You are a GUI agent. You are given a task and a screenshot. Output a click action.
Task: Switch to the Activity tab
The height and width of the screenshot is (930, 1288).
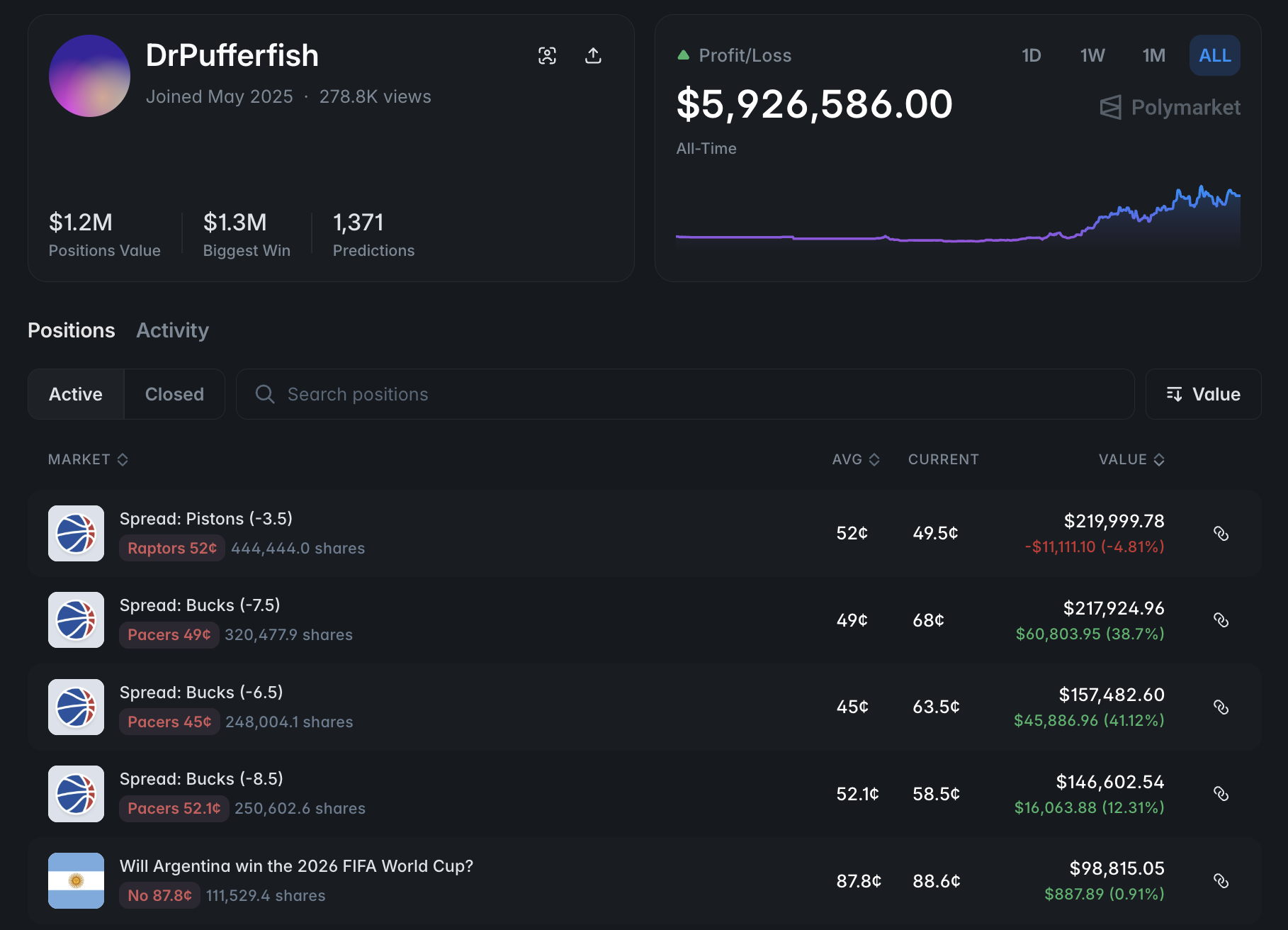tap(172, 330)
